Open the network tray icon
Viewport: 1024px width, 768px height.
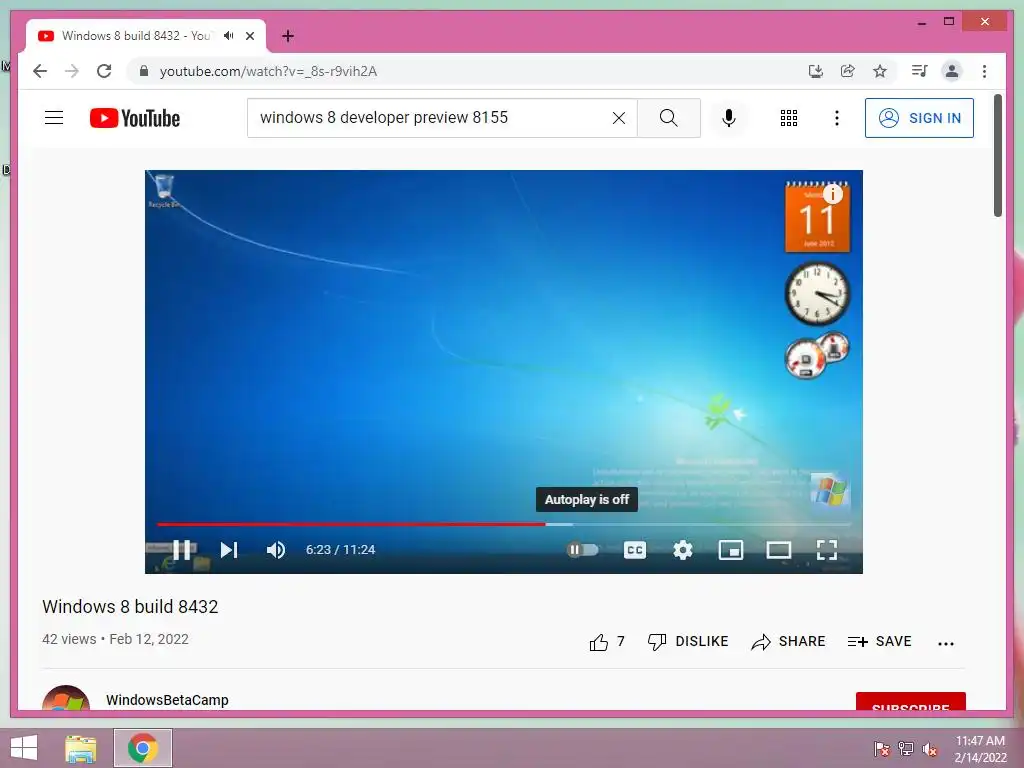click(906, 749)
